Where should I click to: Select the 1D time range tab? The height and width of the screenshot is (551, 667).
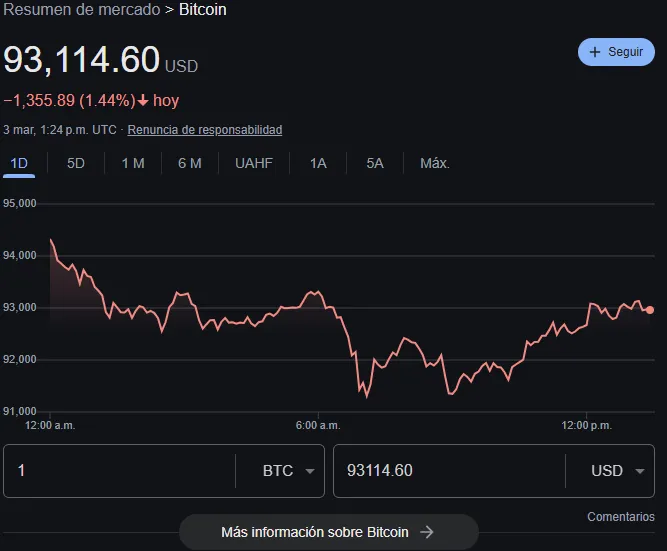point(19,163)
